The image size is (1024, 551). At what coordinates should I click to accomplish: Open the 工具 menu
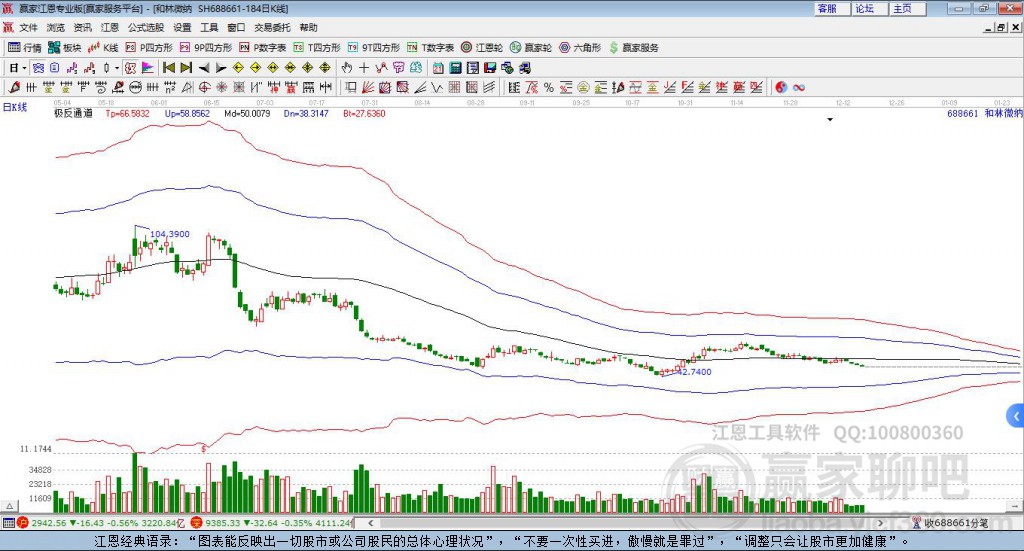pos(209,27)
